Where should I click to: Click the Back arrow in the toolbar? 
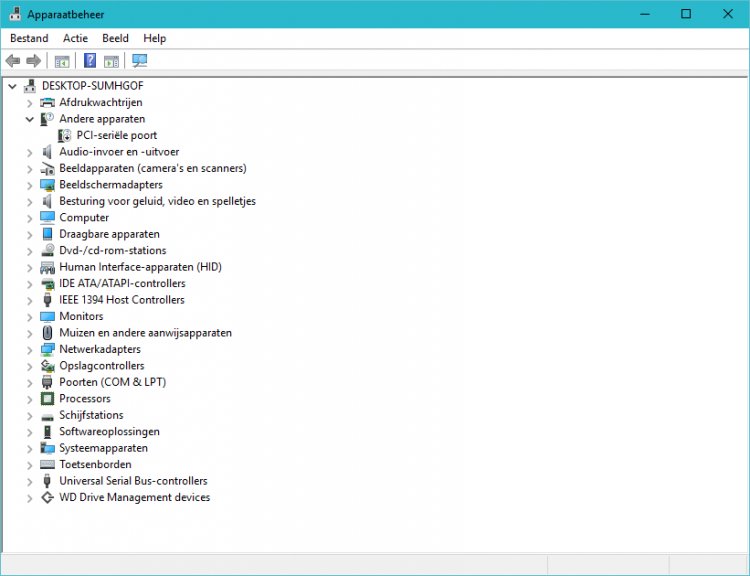point(14,61)
